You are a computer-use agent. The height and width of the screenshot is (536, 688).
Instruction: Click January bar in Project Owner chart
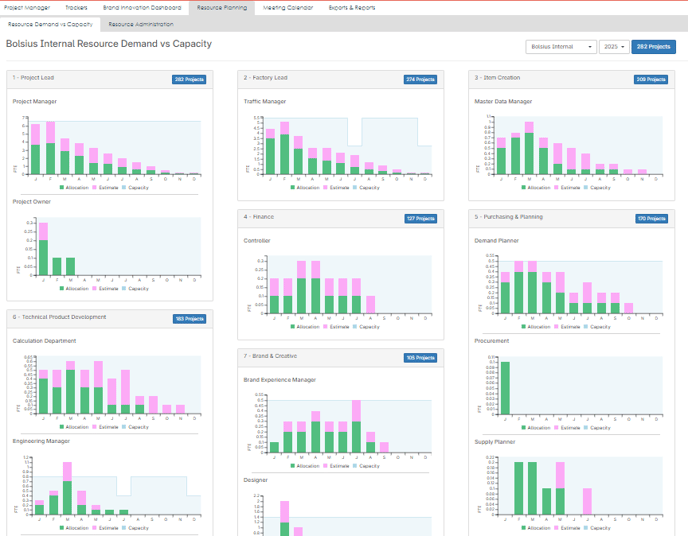(x=43, y=249)
